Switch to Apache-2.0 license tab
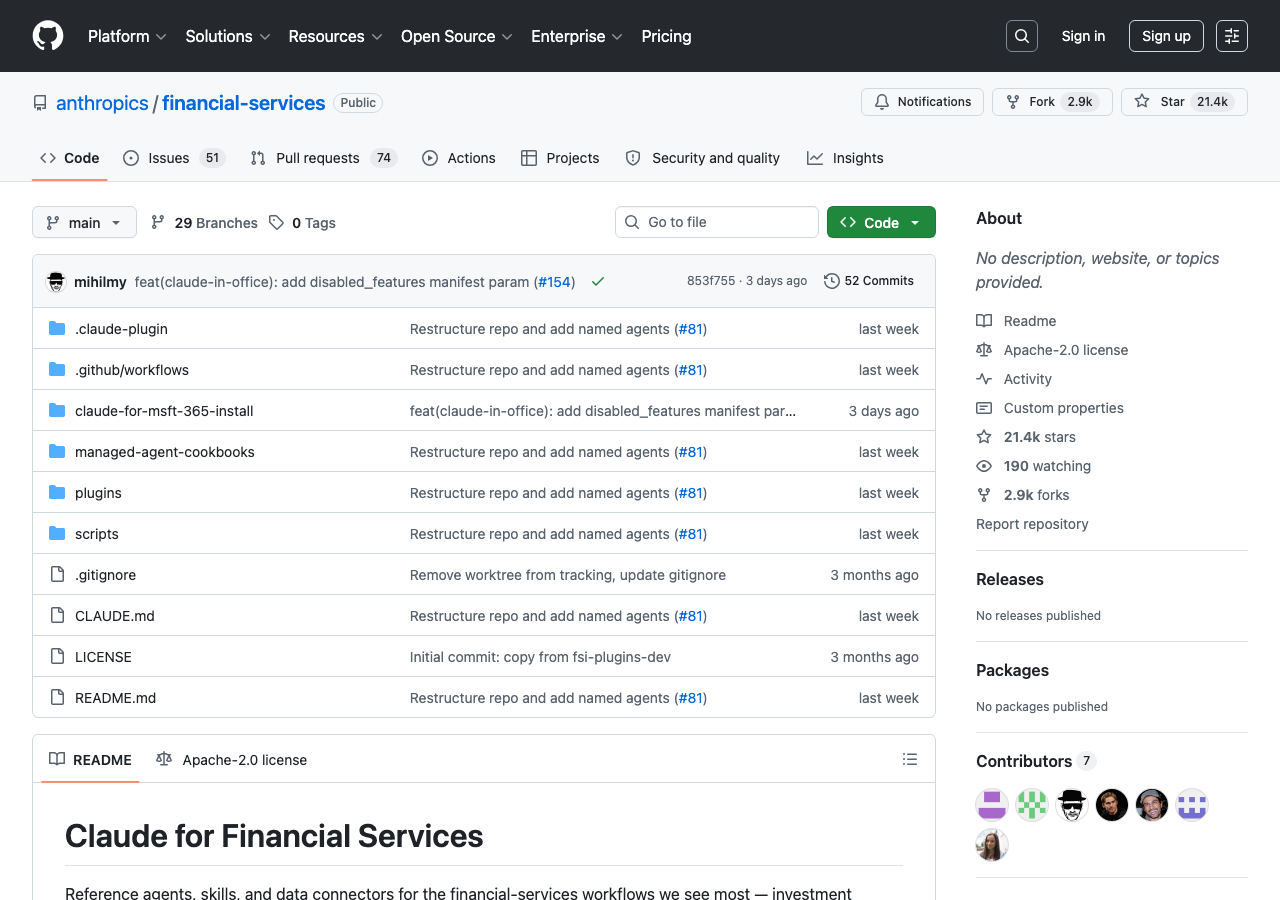 click(x=231, y=759)
